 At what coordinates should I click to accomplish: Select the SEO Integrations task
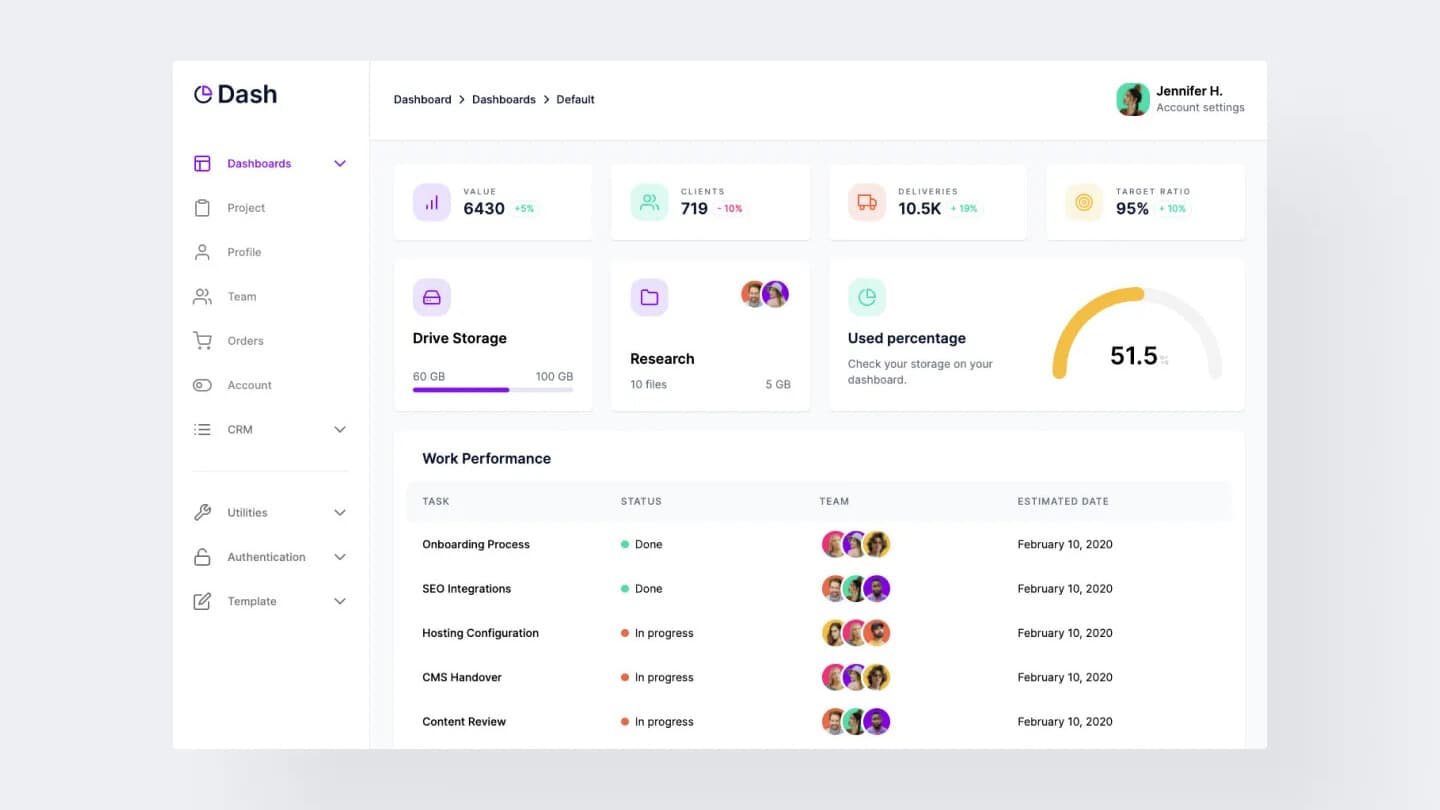point(466,588)
